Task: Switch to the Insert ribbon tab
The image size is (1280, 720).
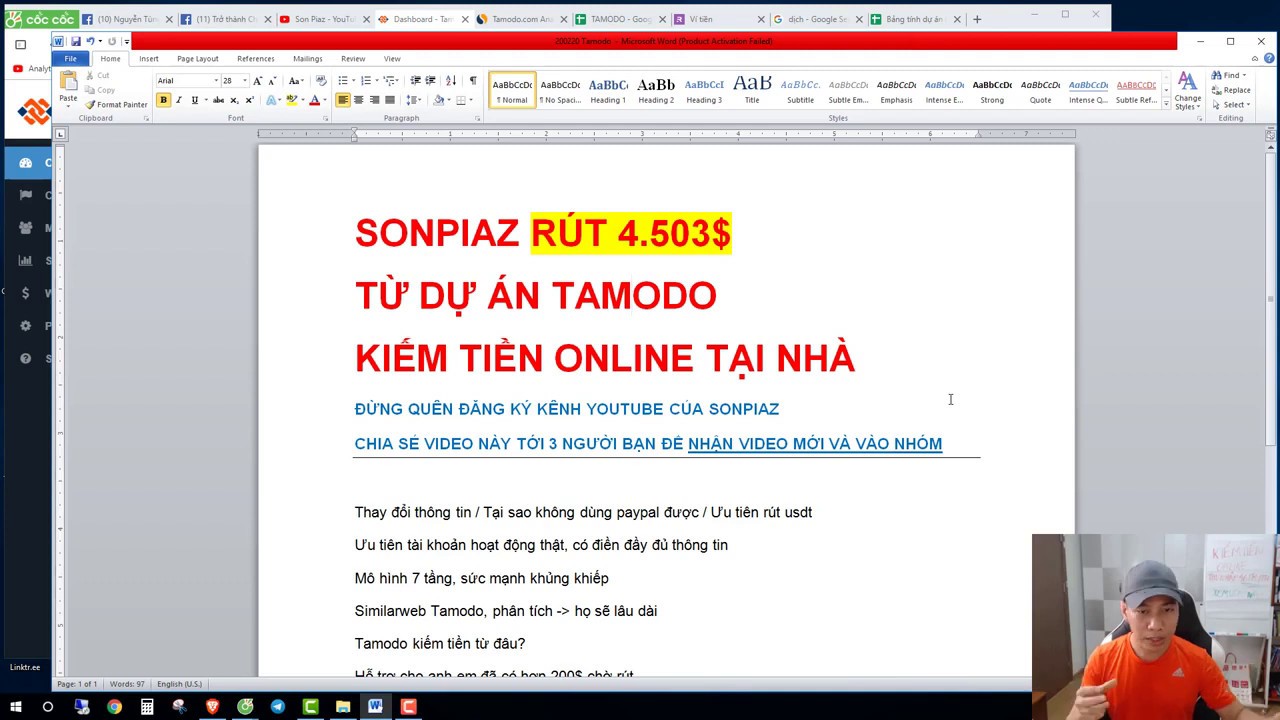Action: pyautogui.click(x=149, y=59)
